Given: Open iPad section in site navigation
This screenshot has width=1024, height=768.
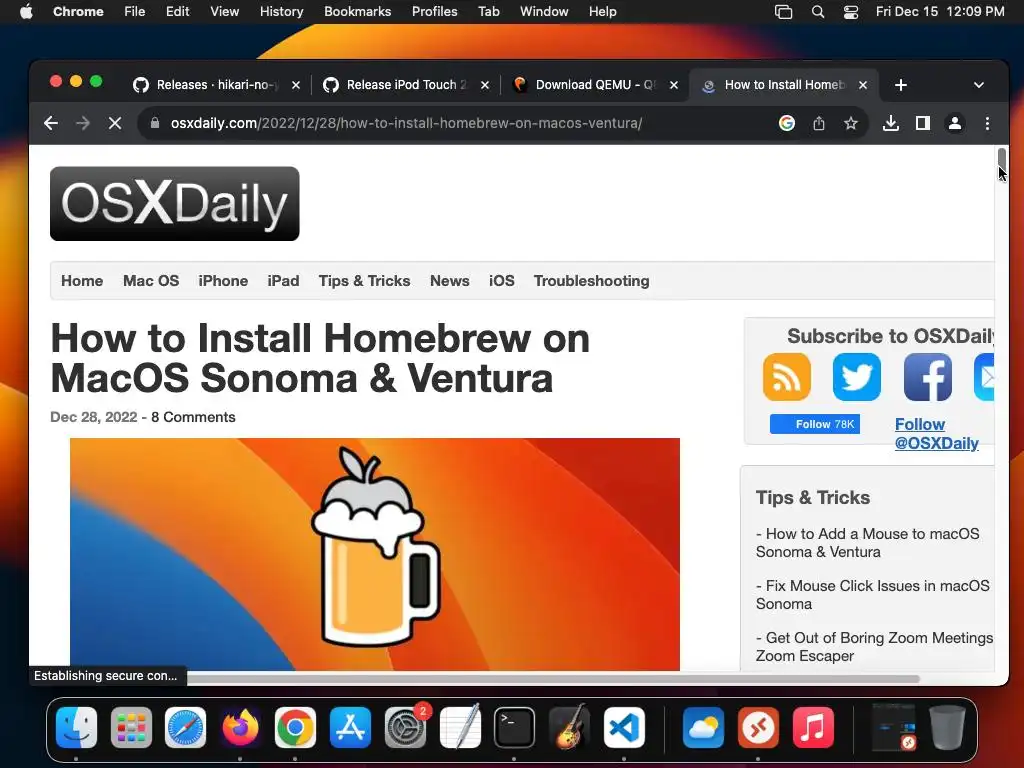Looking at the screenshot, I should click(x=283, y=281).
